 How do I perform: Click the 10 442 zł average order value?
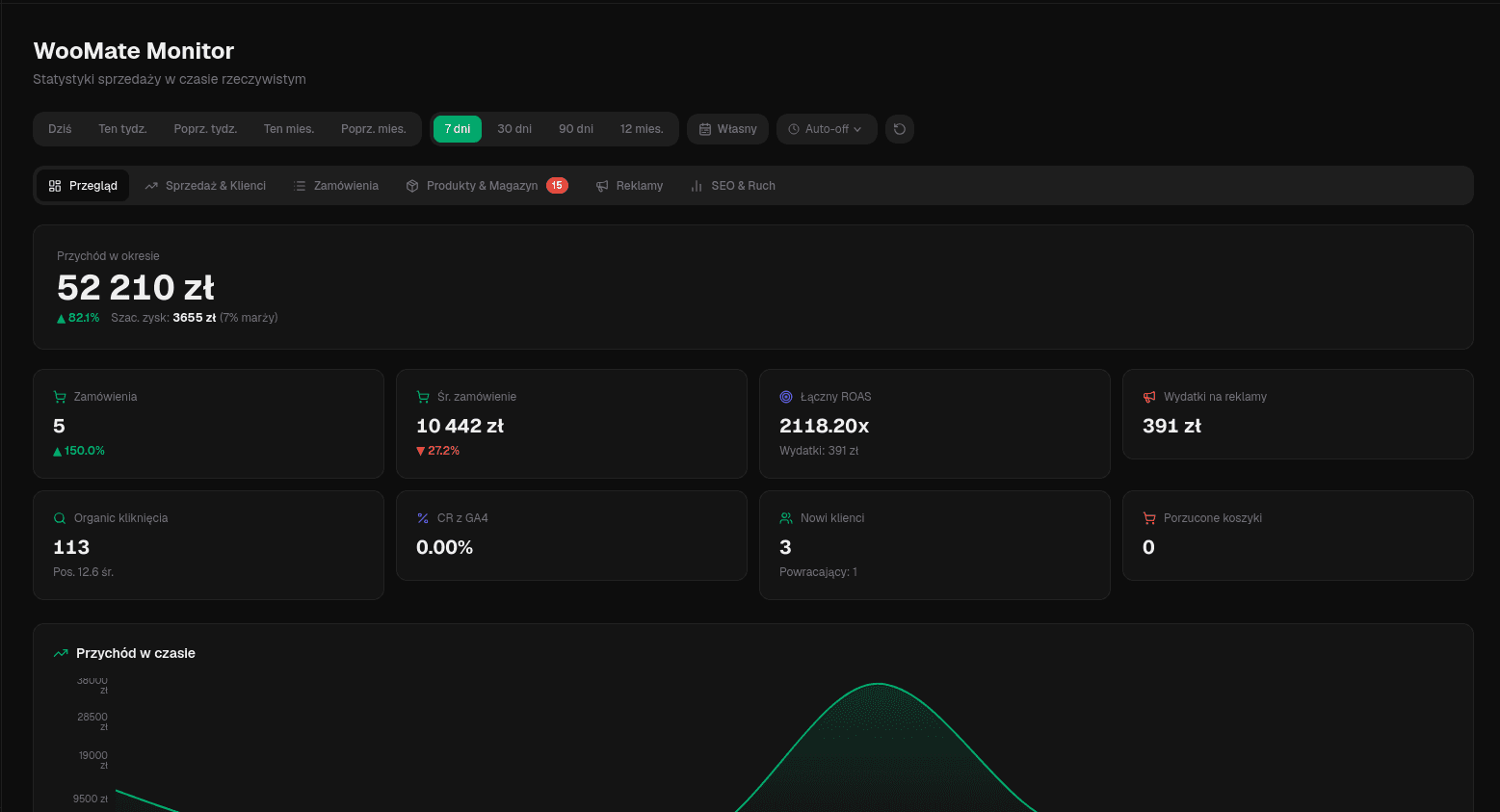(460, 426)
